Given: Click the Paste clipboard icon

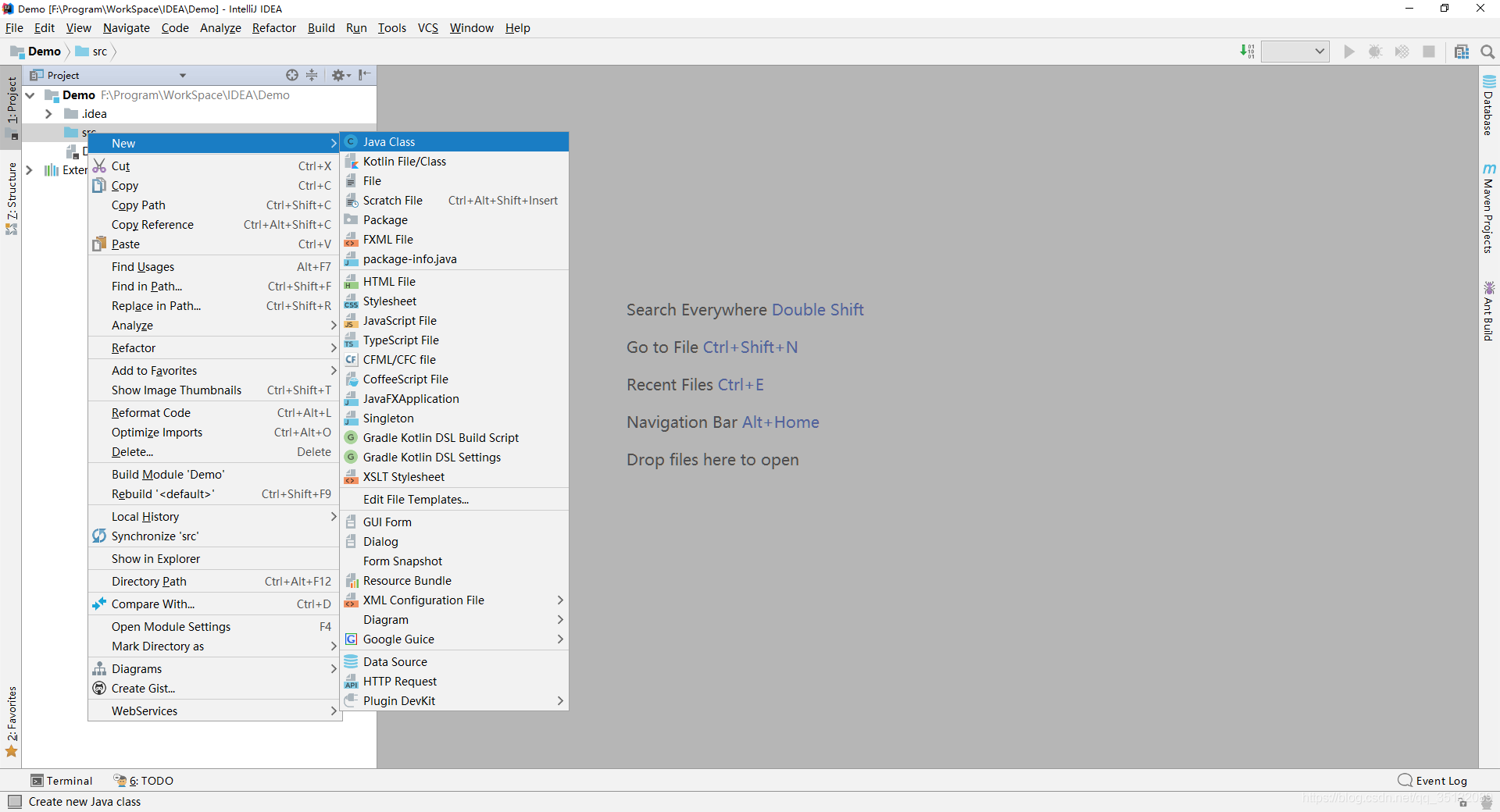Looking at the screenshot, I should tap(99, 244).
